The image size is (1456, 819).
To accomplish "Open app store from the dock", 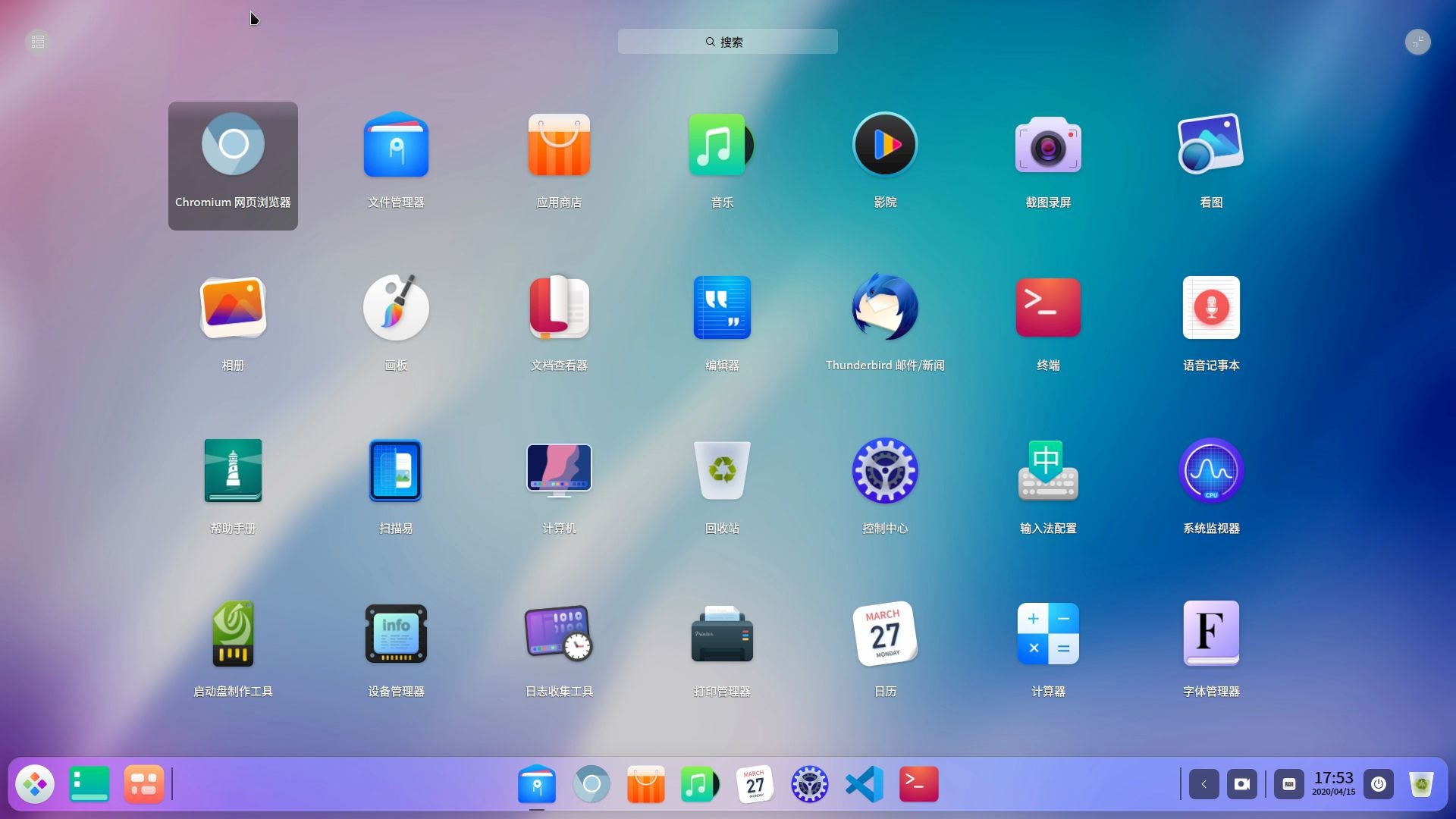I will coord(646,784).
